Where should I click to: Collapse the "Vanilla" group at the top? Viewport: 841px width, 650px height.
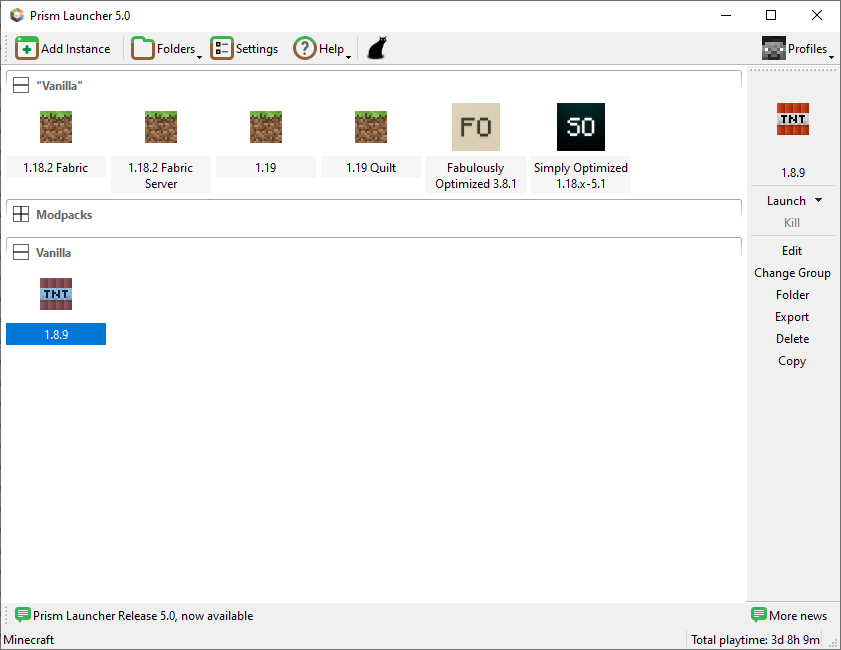pyautogui.click(x=20, y=85)
